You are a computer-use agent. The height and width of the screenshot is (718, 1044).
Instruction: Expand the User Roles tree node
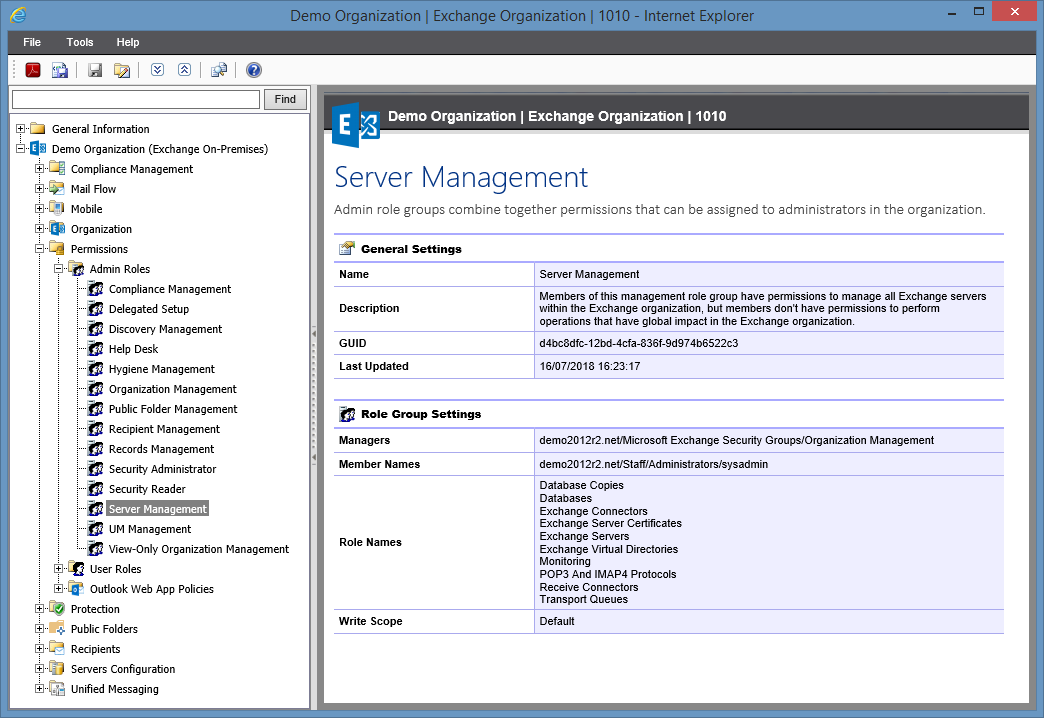coord(59,569)
